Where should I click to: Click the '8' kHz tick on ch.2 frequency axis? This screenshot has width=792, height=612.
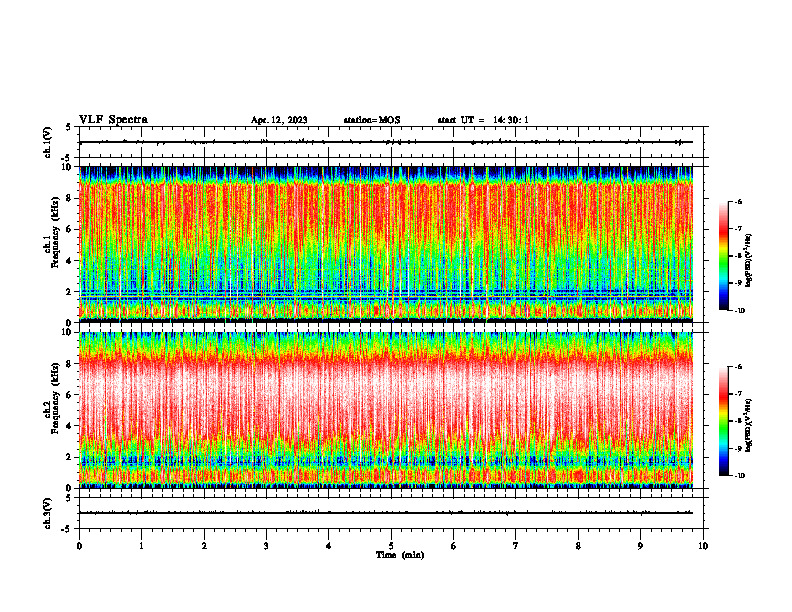pos(70,364)
